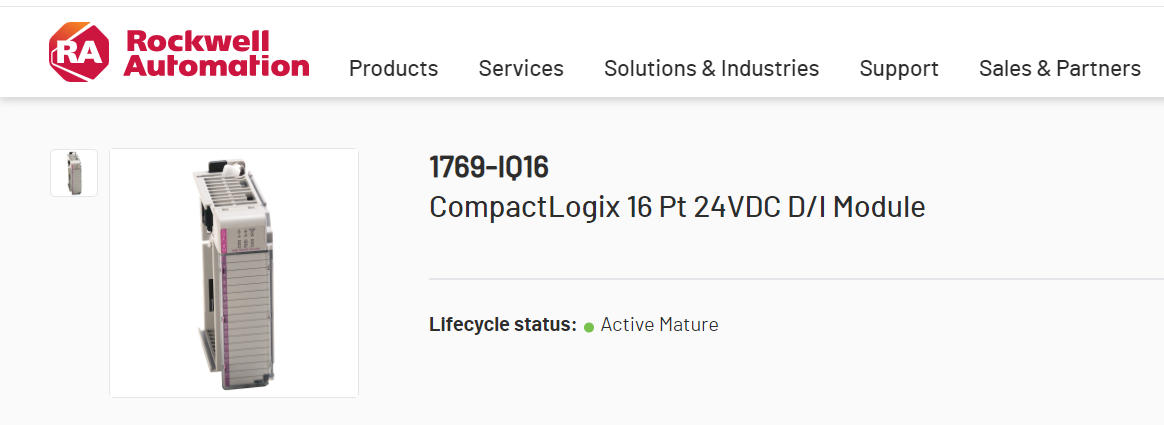
Task: Open the Sales & Partners menu
Action: pos(1059,68)
